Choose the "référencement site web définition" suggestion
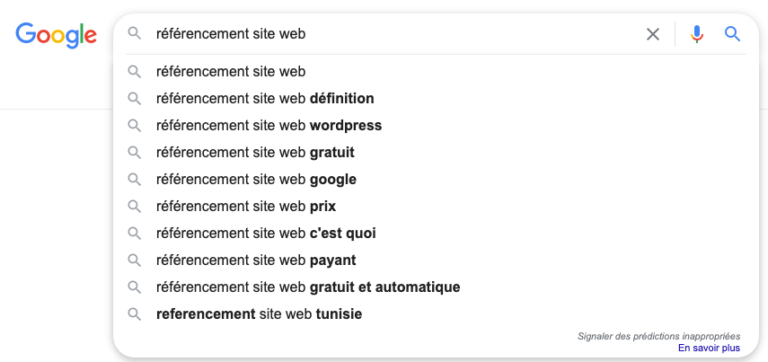768x362 pixels. (436, 99)
